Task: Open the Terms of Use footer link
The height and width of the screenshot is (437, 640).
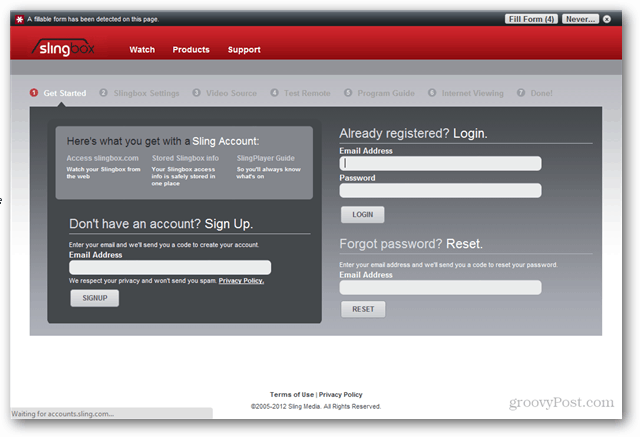Action: pyautogui.click(x=292, y=395)
